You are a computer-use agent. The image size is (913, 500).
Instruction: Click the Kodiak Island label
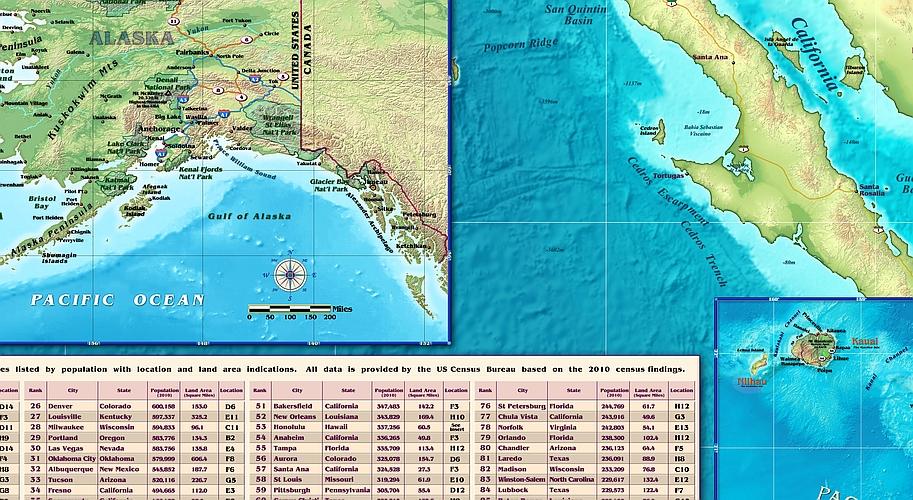point(135,211)
